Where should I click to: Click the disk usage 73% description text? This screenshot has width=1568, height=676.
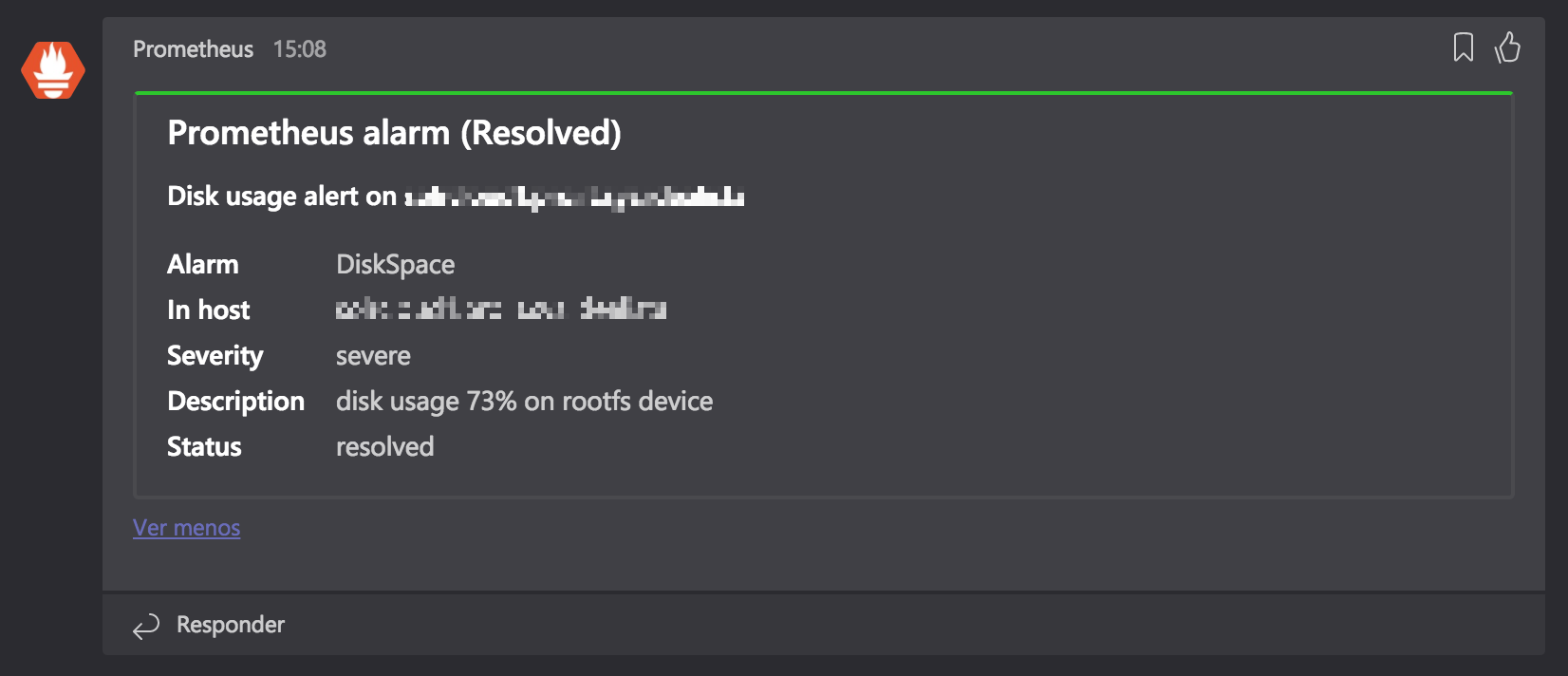(524, 402)
